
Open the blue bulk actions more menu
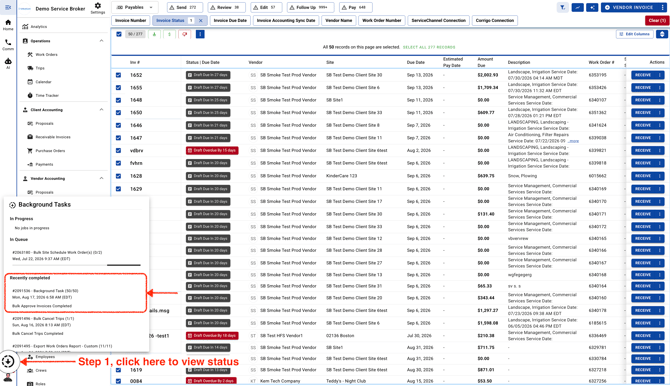point(200,34)
